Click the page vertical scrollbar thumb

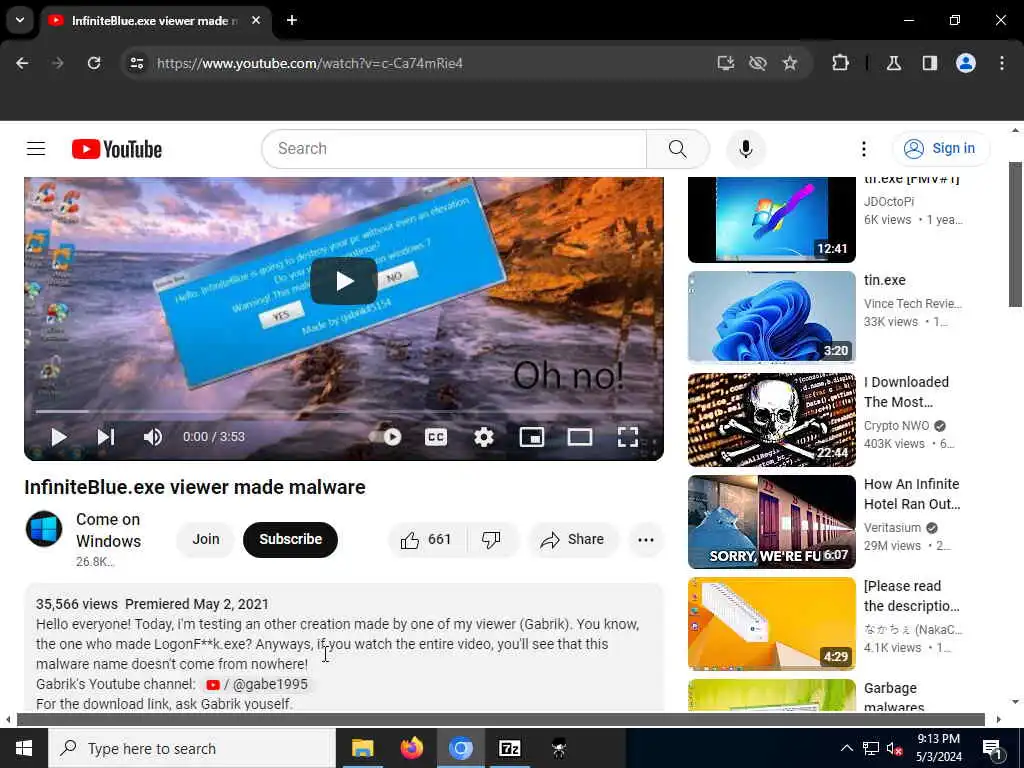1016,234
